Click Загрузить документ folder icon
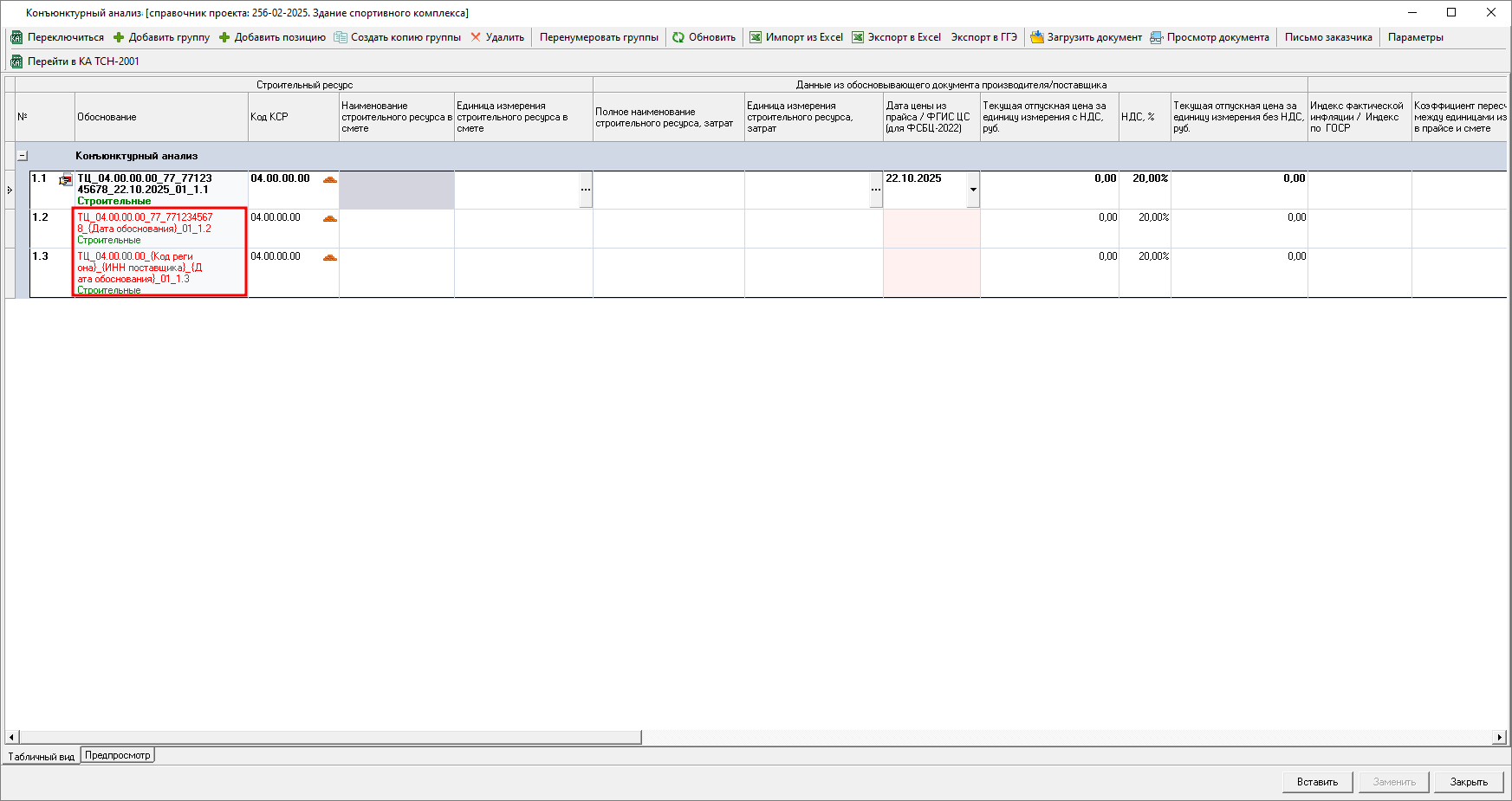This screenshot has width=1512, height=801. pyautogui.click(x=1036, y=37)
